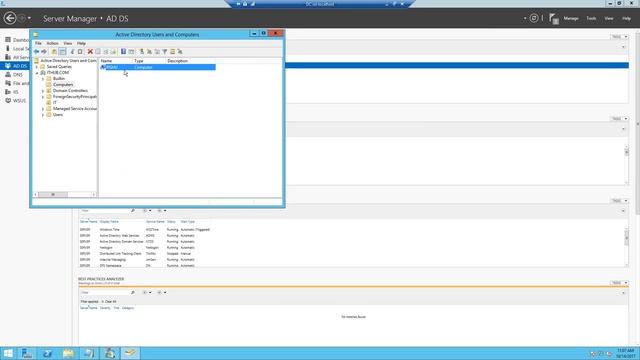Image resolution: width=640 pixels, height=360 pixels.
Task: Click the Forward arrow in ADUC toolbar
Action: (44, 51)
